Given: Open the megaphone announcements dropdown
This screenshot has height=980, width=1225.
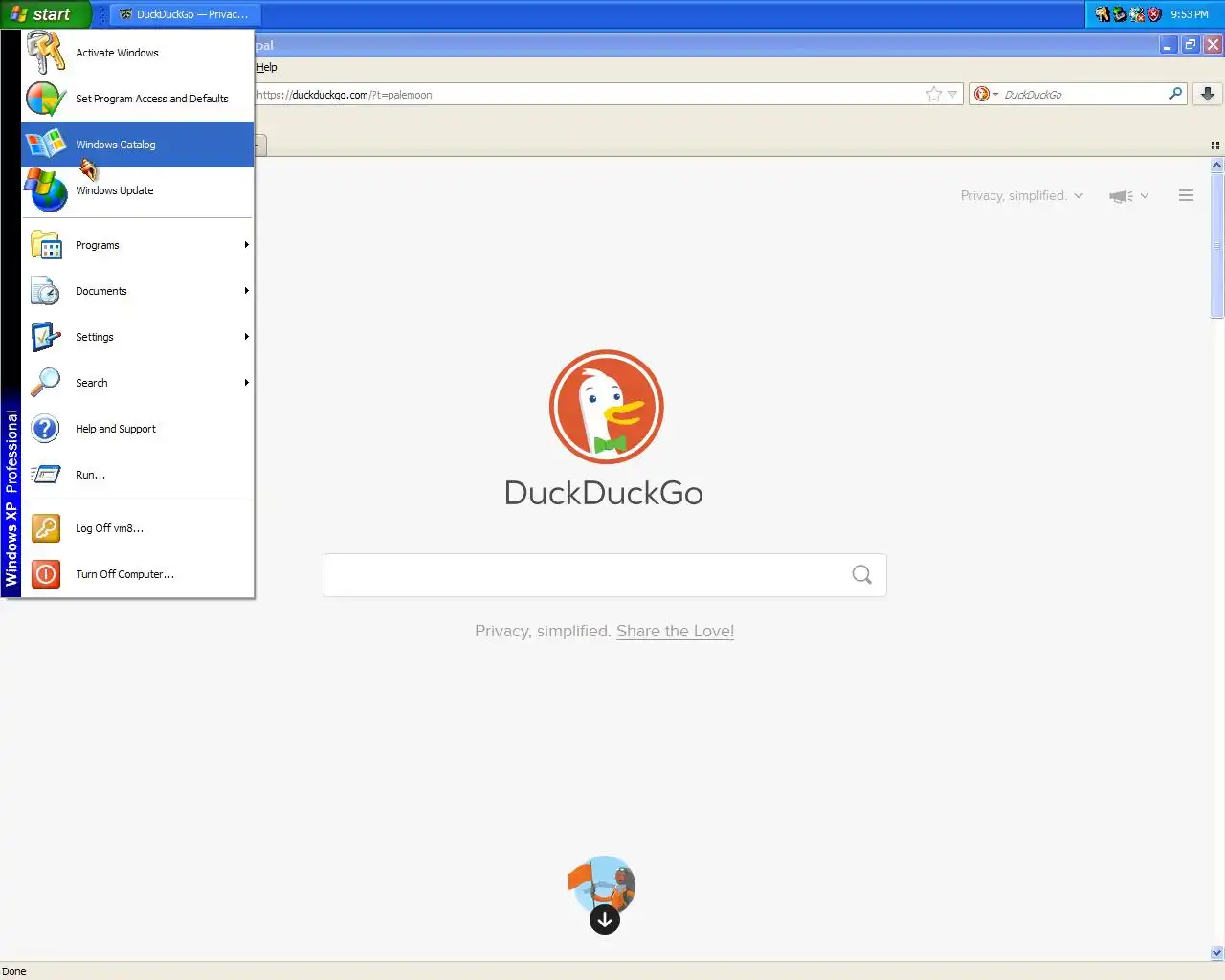Looking at the screenshot, I should pyautogui.click(x=1128, y=195).
